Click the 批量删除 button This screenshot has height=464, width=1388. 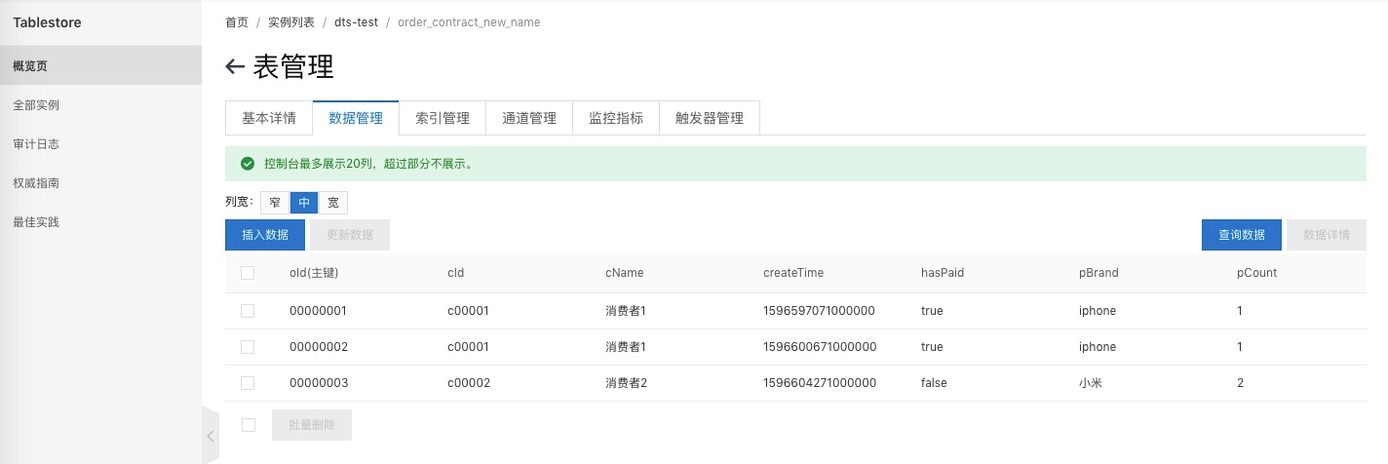point(312,425)
